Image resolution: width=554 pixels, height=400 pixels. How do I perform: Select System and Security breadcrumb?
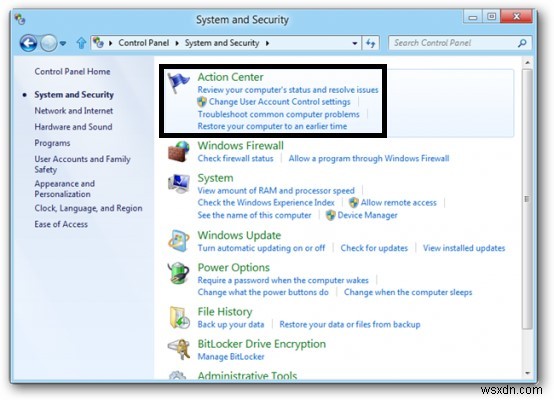click(222, 43)
